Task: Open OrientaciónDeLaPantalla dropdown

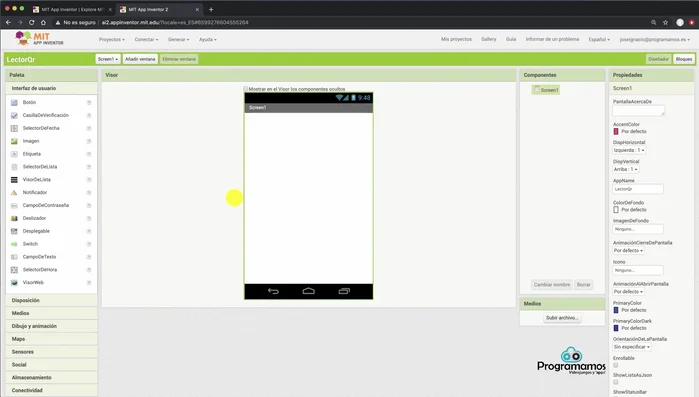Action: pos(632,347)
